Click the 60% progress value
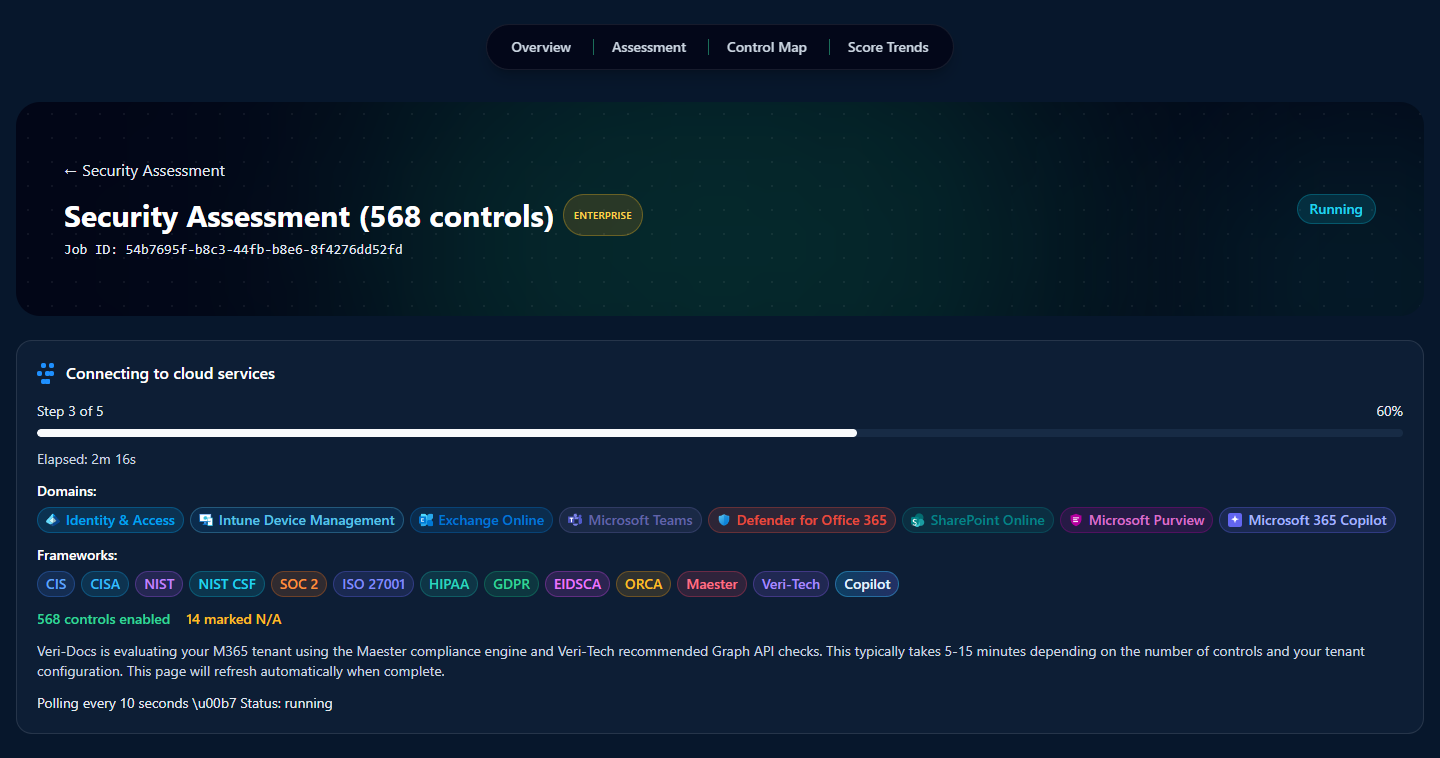Screen dimensions: 1440x758 pyautogui.click(x=1389, y=411)
